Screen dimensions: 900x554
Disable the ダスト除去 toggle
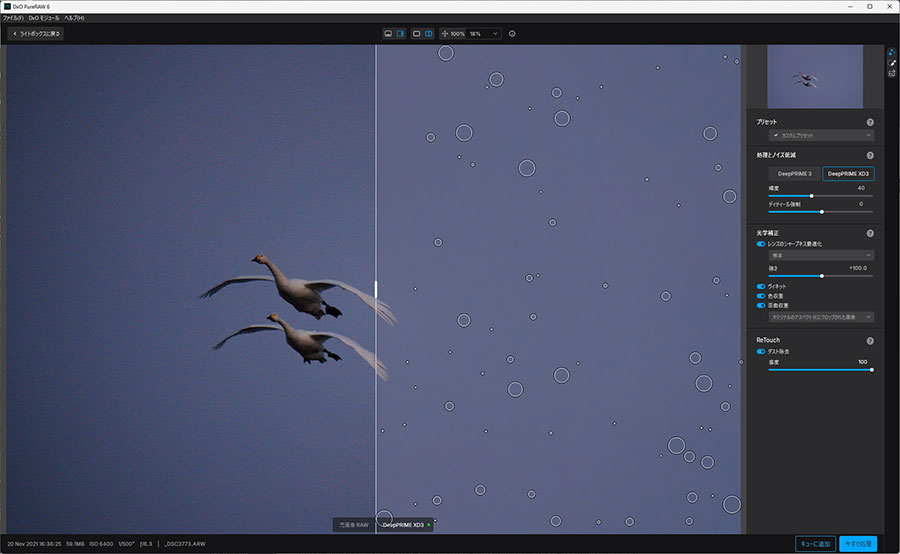point(761,352)
